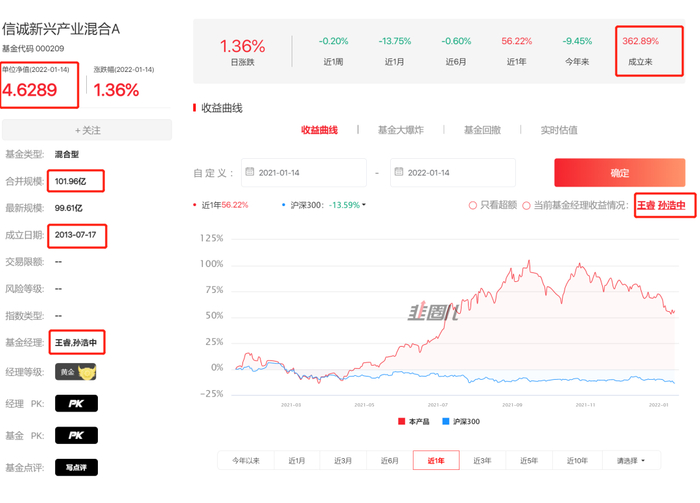700x503 pixels.
Task: Select the 近5年 time range
Action: click(x=529, y=461)
